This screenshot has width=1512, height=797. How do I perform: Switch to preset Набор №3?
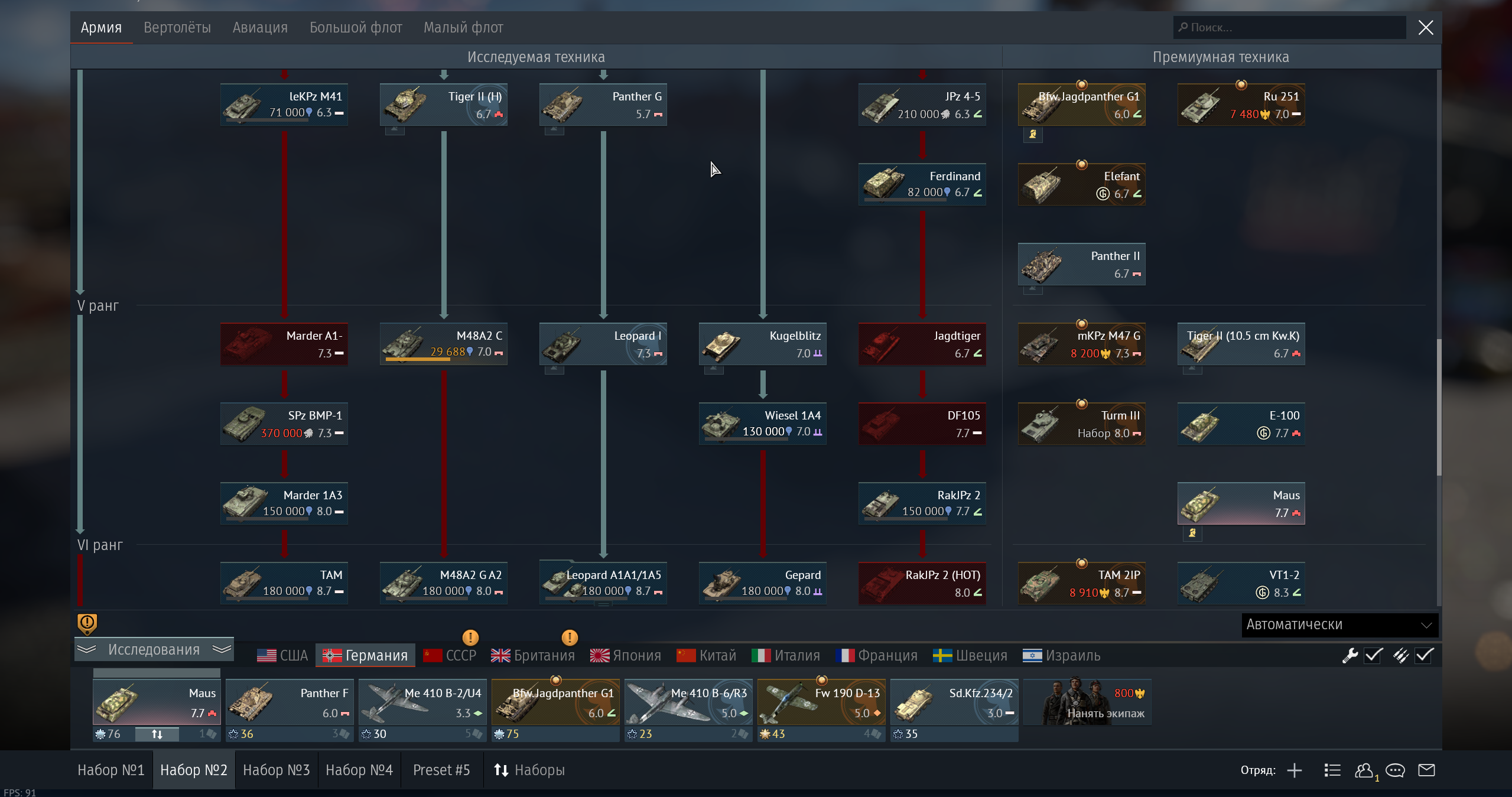tap(277, 770)
